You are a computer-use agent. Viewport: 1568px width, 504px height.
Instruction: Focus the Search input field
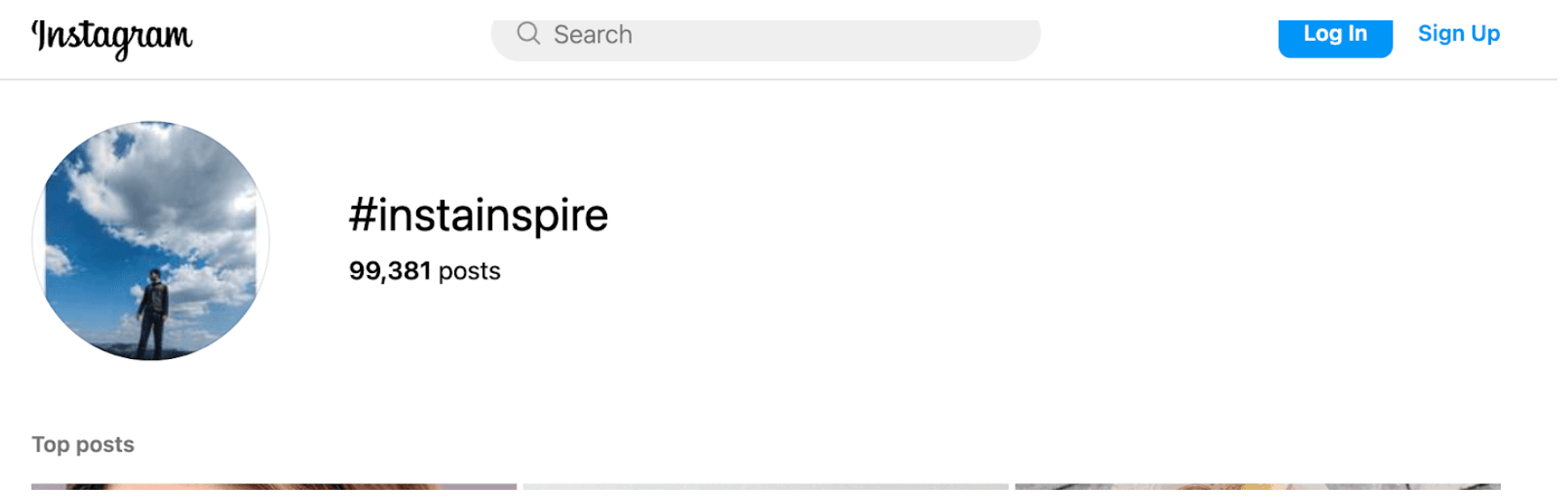[765, 35]
